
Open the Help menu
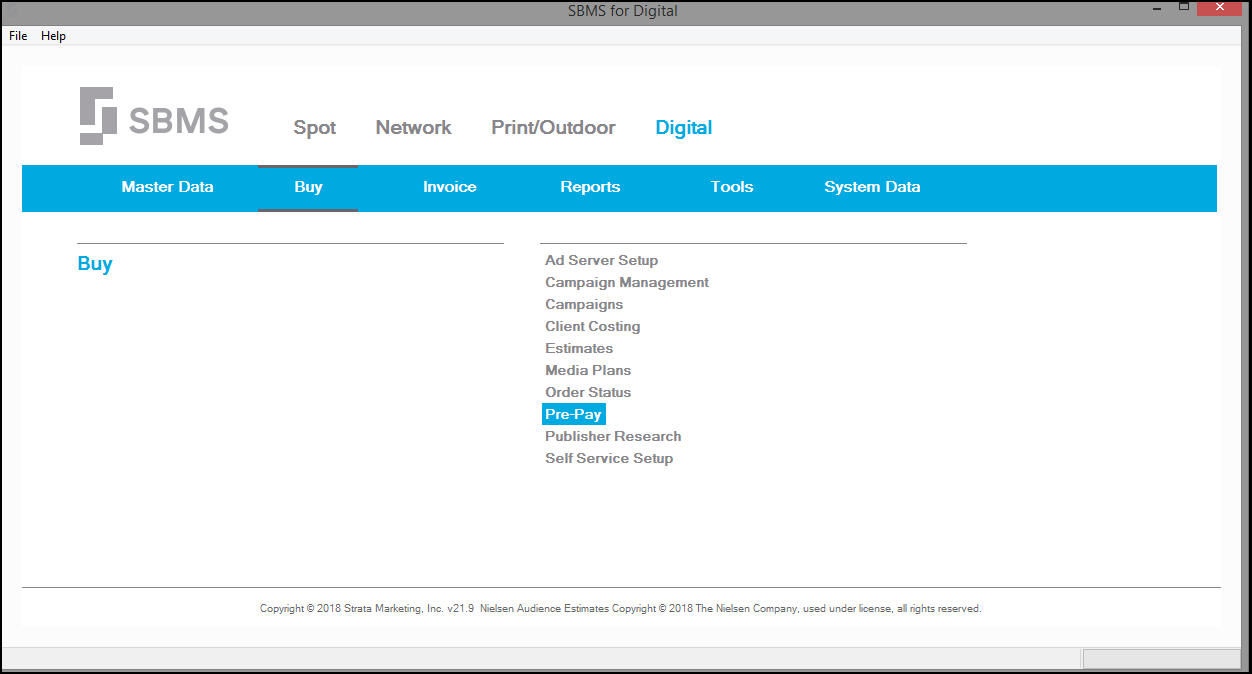(53, 36)
